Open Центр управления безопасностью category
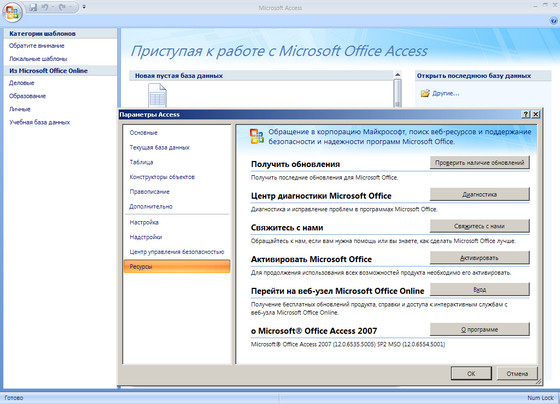 point(177,252)
